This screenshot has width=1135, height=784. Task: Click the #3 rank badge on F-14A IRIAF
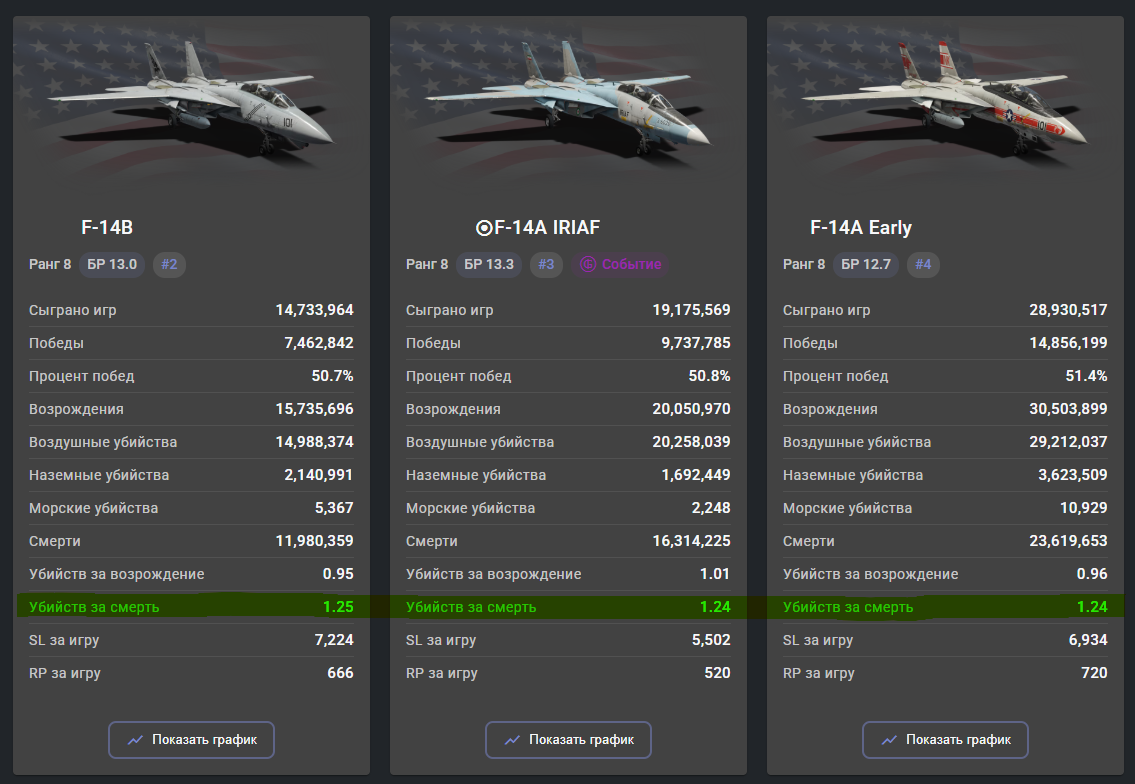[547, 264]
